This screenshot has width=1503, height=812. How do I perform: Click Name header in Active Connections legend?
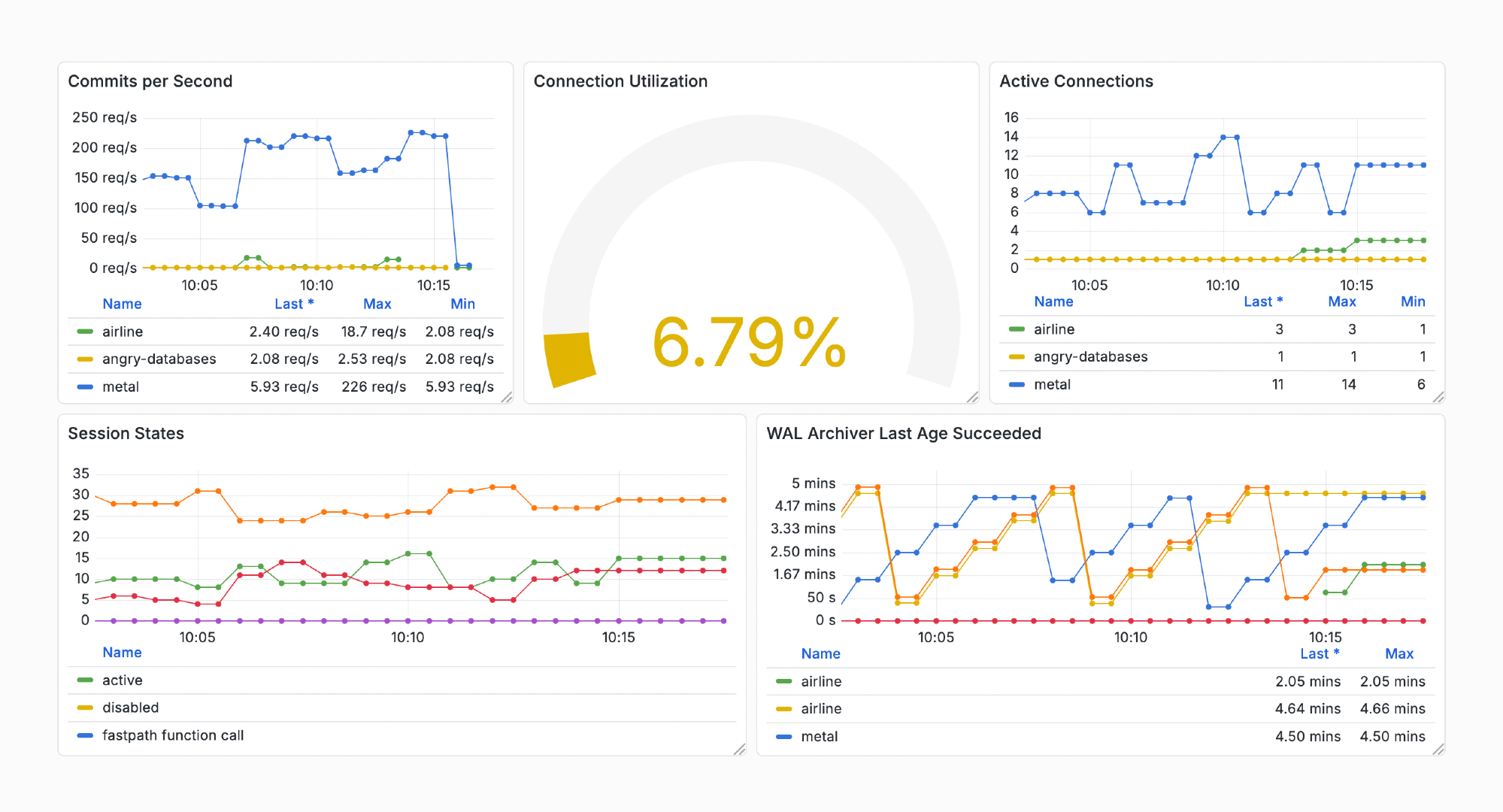click(x=1053, y=301)
